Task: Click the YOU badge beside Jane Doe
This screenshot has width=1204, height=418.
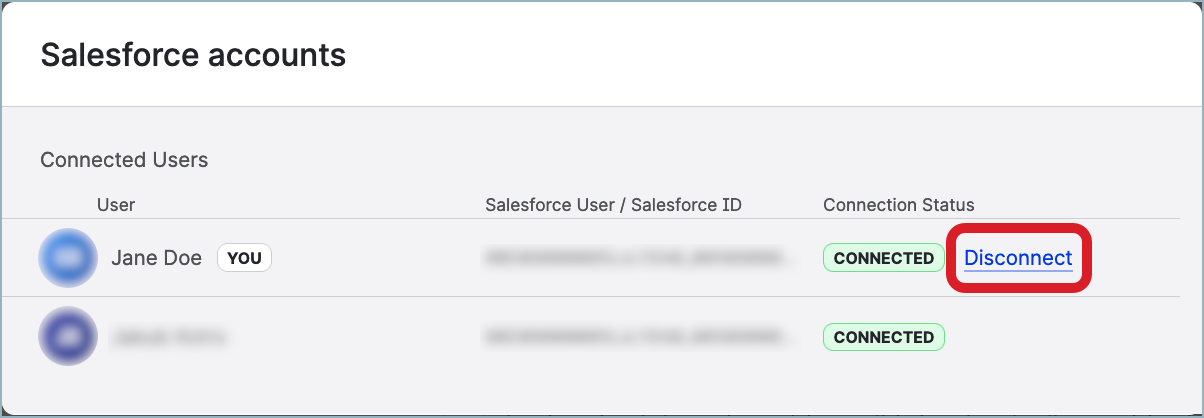Action: [x=244, y=258]
